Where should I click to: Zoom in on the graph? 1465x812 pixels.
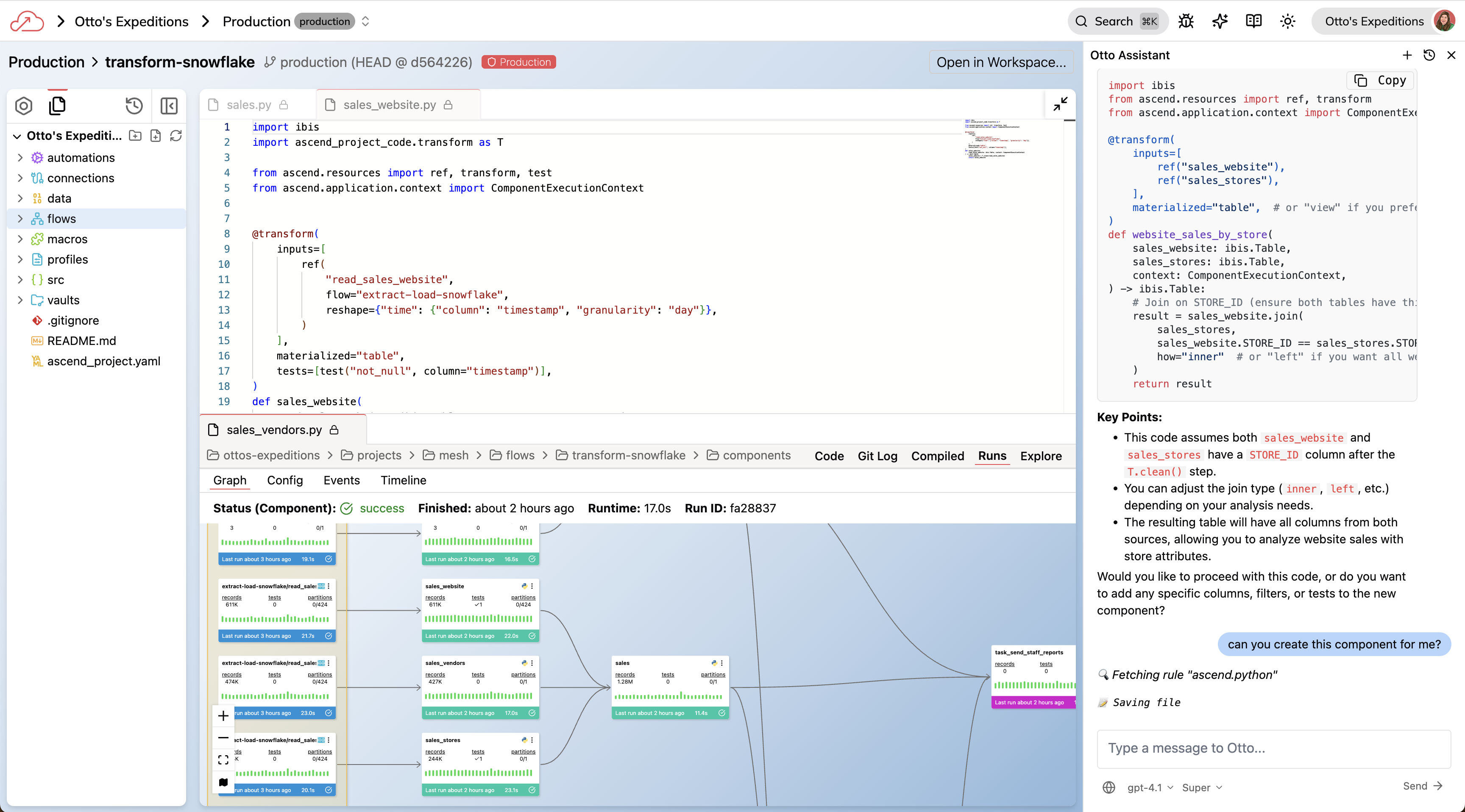pyautogui.click(x=223, y=716)
